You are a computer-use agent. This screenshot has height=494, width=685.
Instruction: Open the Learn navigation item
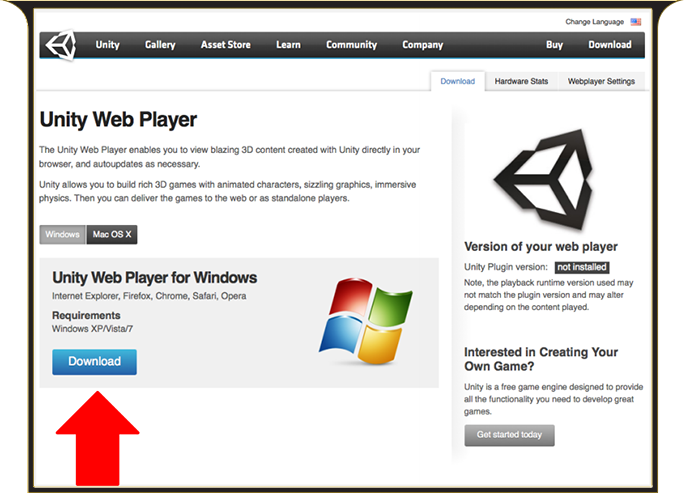(288, 45)
